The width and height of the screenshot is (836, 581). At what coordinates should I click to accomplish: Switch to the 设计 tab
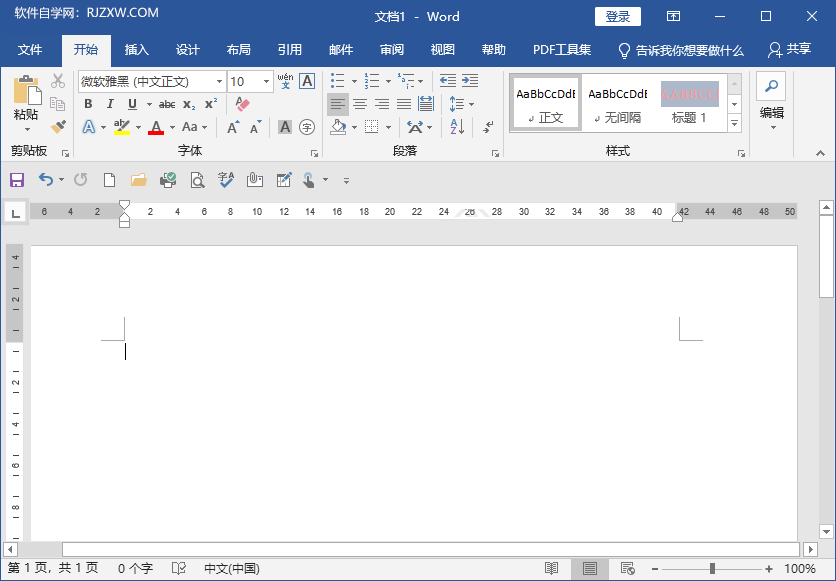click(188, 50)
